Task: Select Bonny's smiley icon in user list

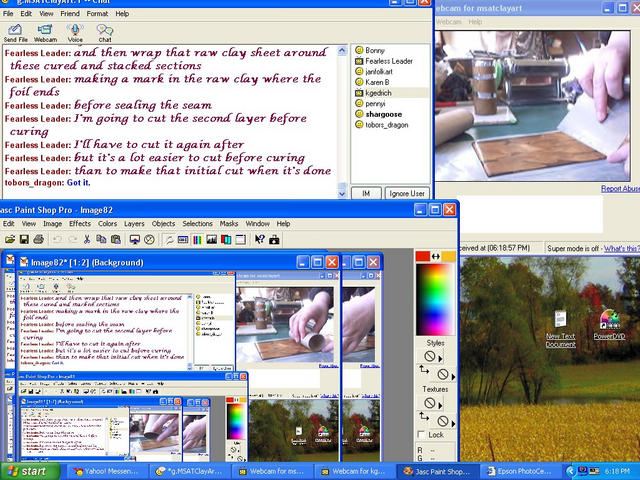Action: (359, 50)
